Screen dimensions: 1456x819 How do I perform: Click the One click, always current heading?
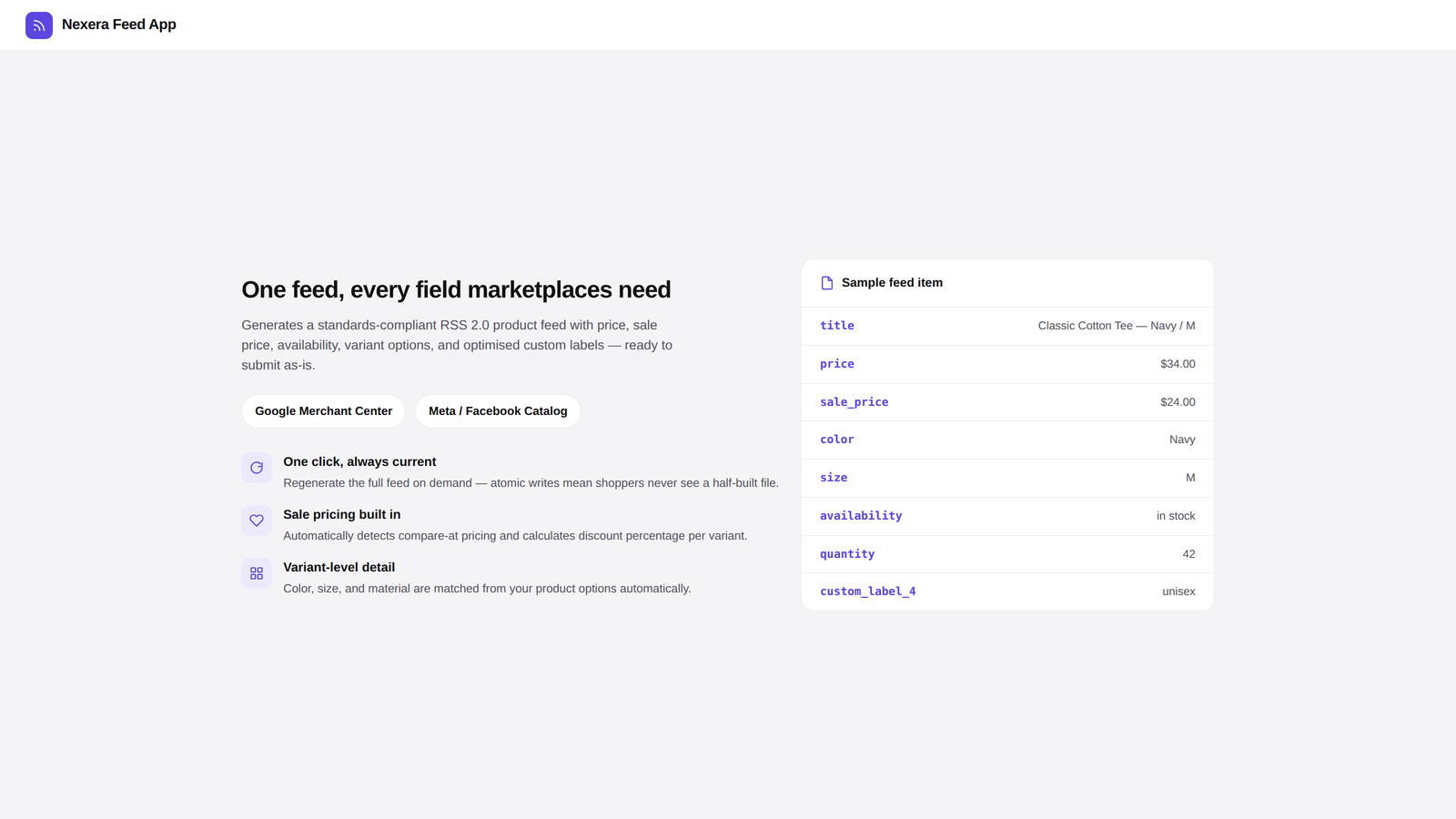tap(359, 462)
